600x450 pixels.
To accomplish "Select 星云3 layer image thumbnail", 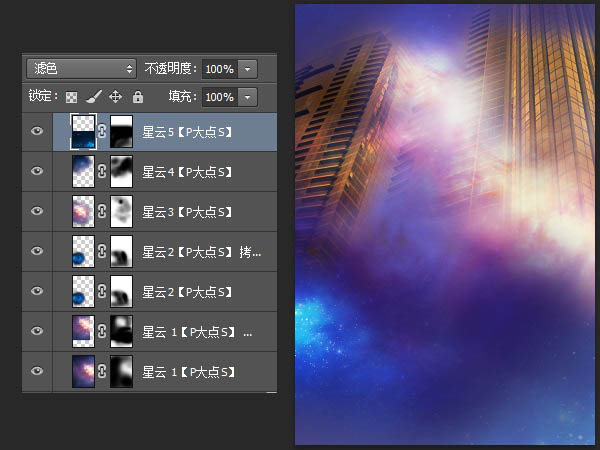I will [x=83, y=211].
